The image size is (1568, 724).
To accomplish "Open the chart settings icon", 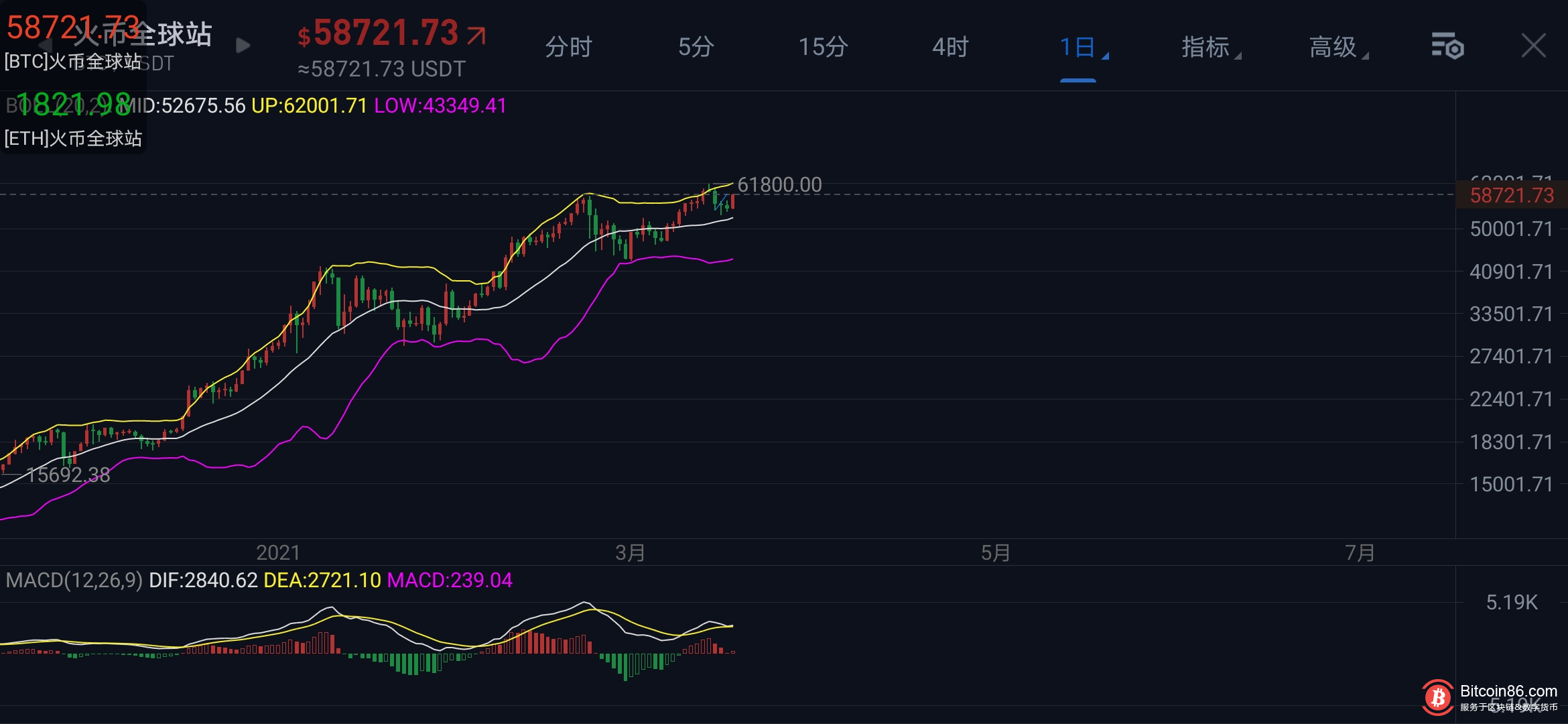I will pyautogui.click(x=1447, y=46).
